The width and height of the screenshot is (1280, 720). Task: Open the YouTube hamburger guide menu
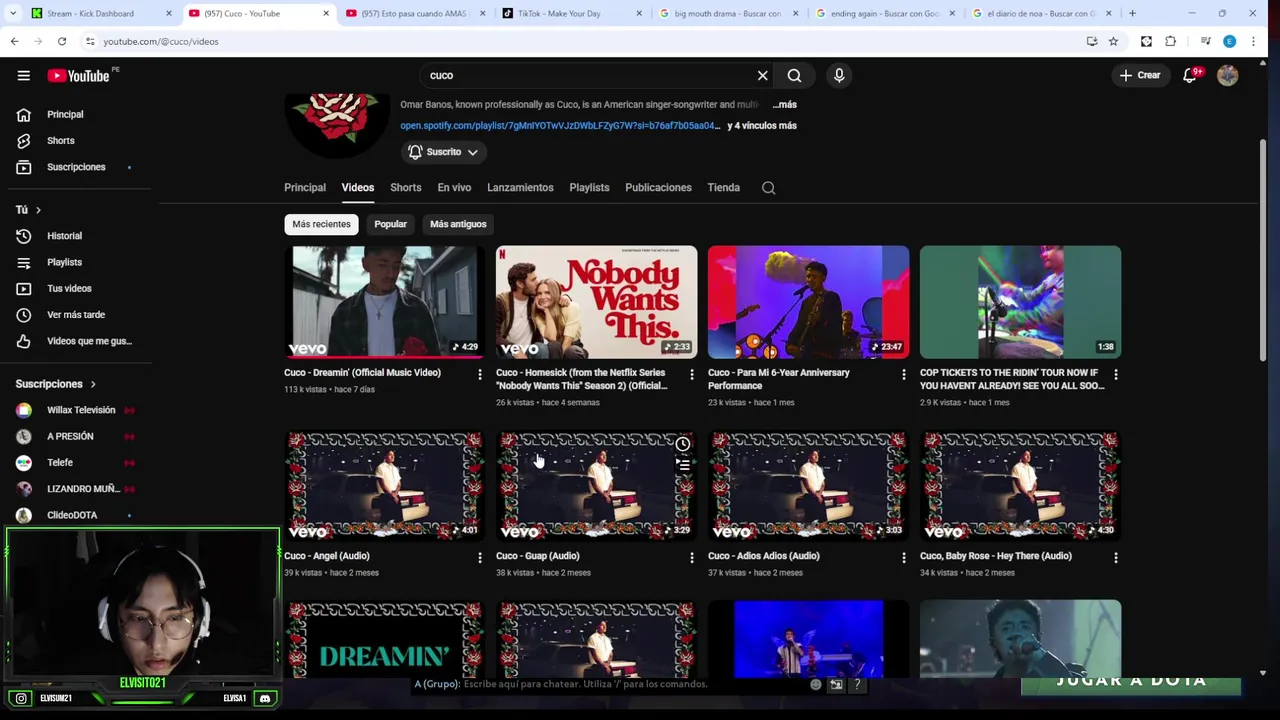(23, 75)
